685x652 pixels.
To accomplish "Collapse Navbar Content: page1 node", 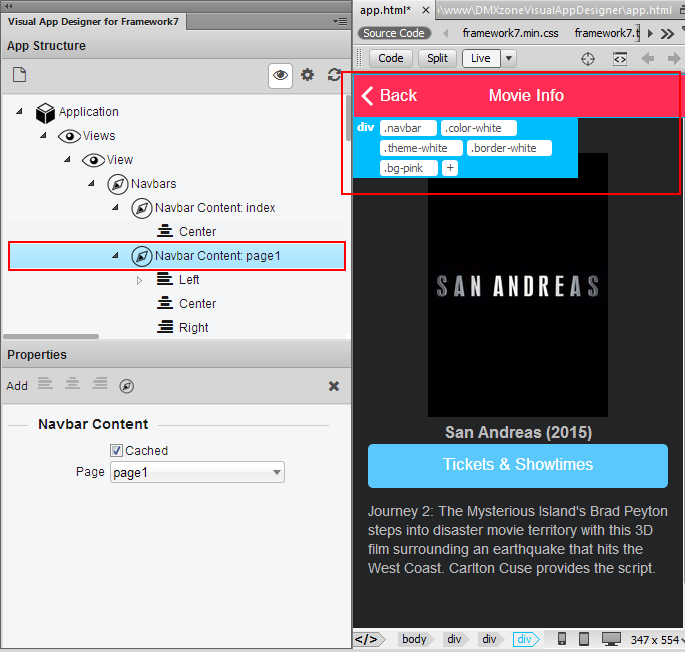I will (115, 256).
